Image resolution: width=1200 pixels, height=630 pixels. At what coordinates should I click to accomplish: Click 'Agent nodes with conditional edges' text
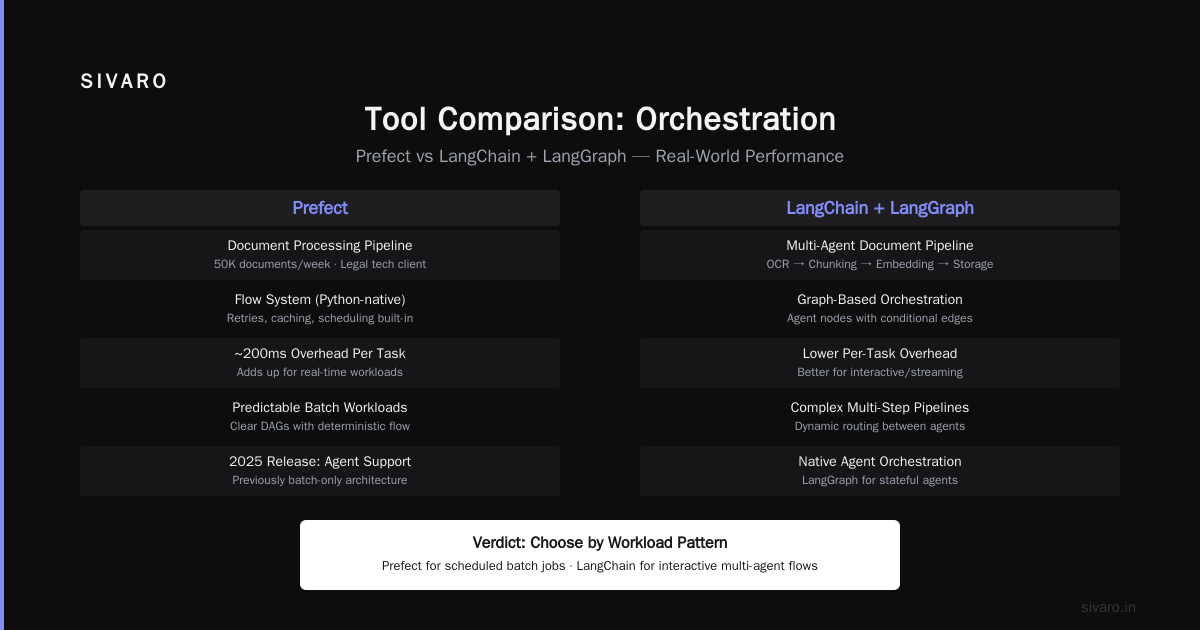pyautogui.click(x=880, y=318)
